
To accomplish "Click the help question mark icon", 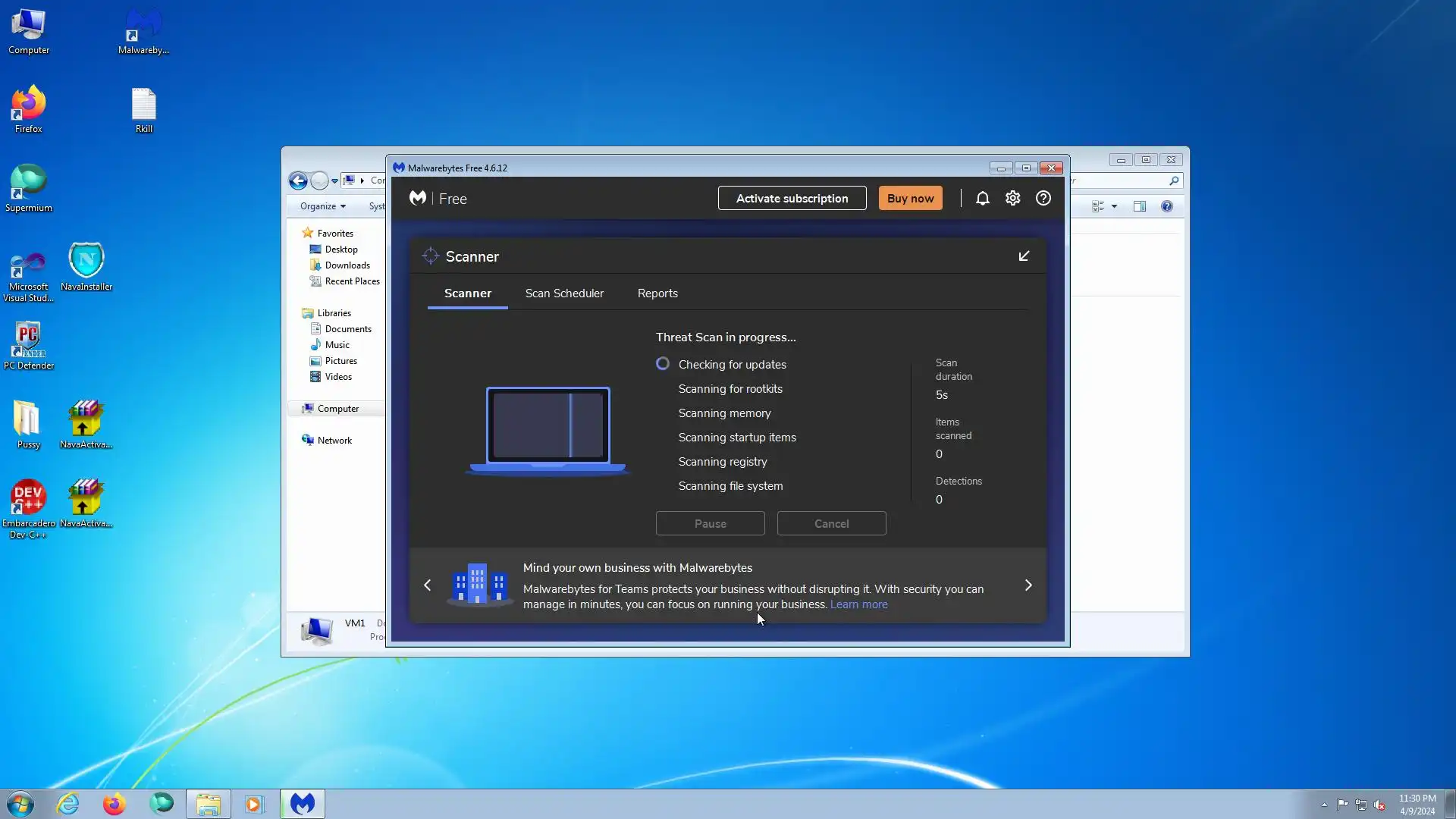I will click(1043, 199).
